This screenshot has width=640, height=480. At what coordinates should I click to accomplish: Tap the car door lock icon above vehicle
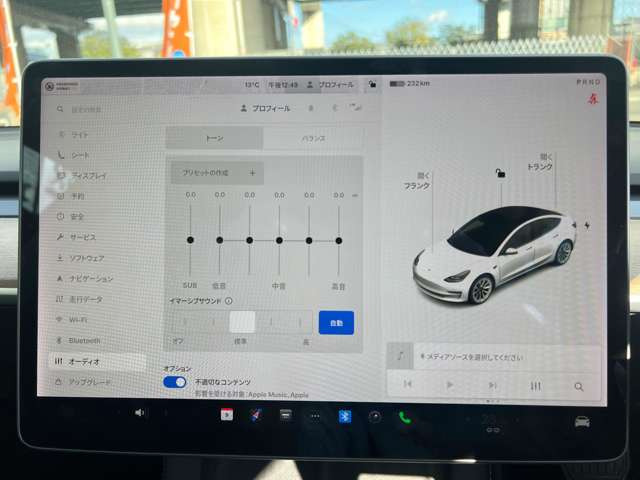[x=500, y=174]
